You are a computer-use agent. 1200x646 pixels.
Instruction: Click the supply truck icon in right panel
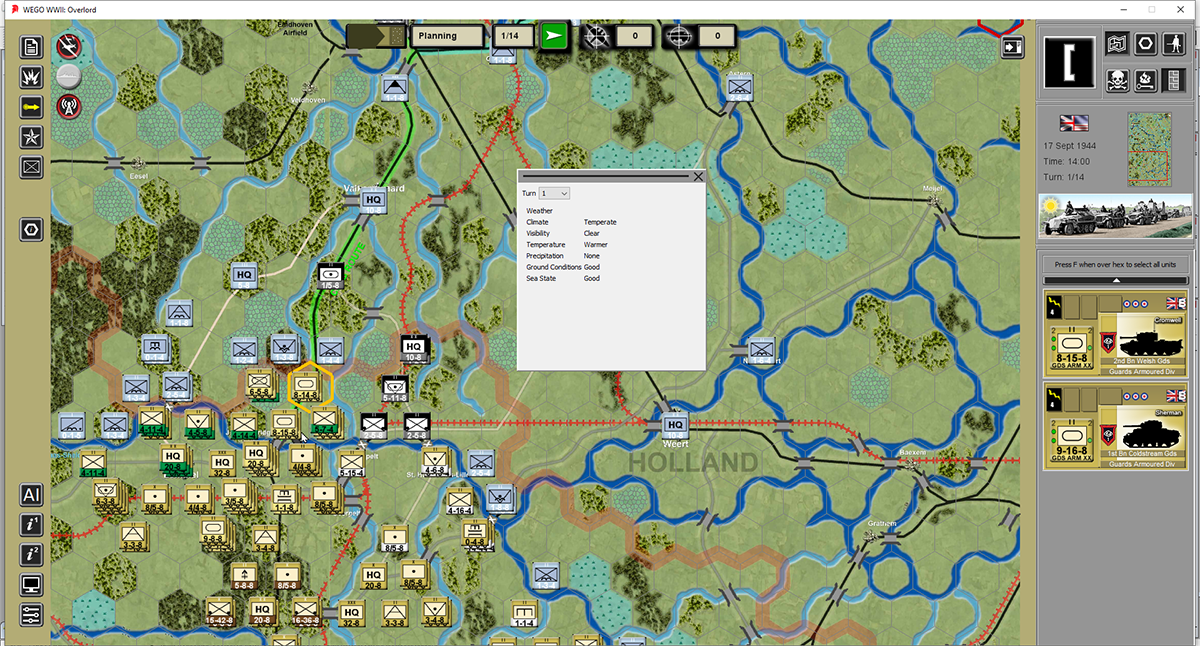[x=1146, y=79]
